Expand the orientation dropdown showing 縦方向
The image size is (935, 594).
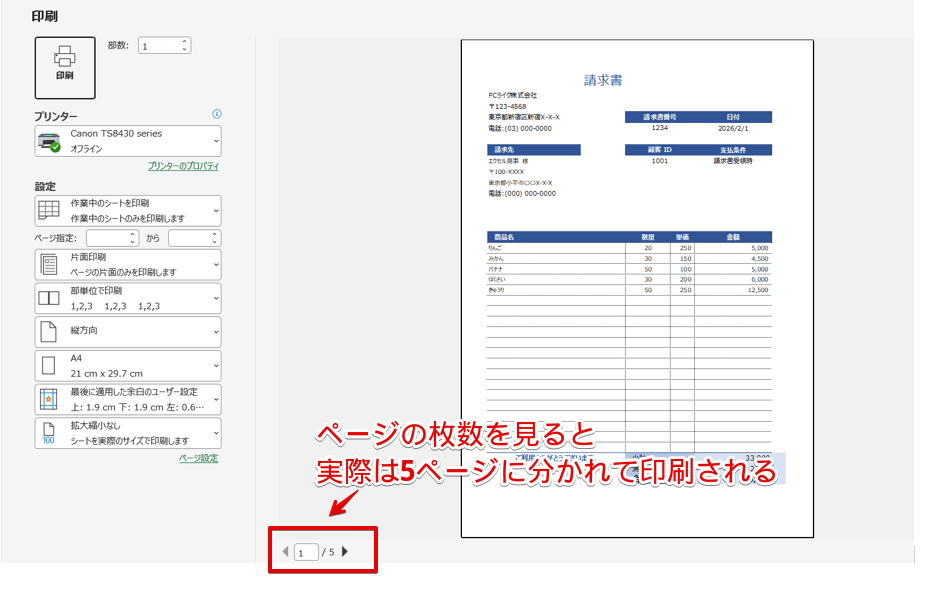[214, 332]
